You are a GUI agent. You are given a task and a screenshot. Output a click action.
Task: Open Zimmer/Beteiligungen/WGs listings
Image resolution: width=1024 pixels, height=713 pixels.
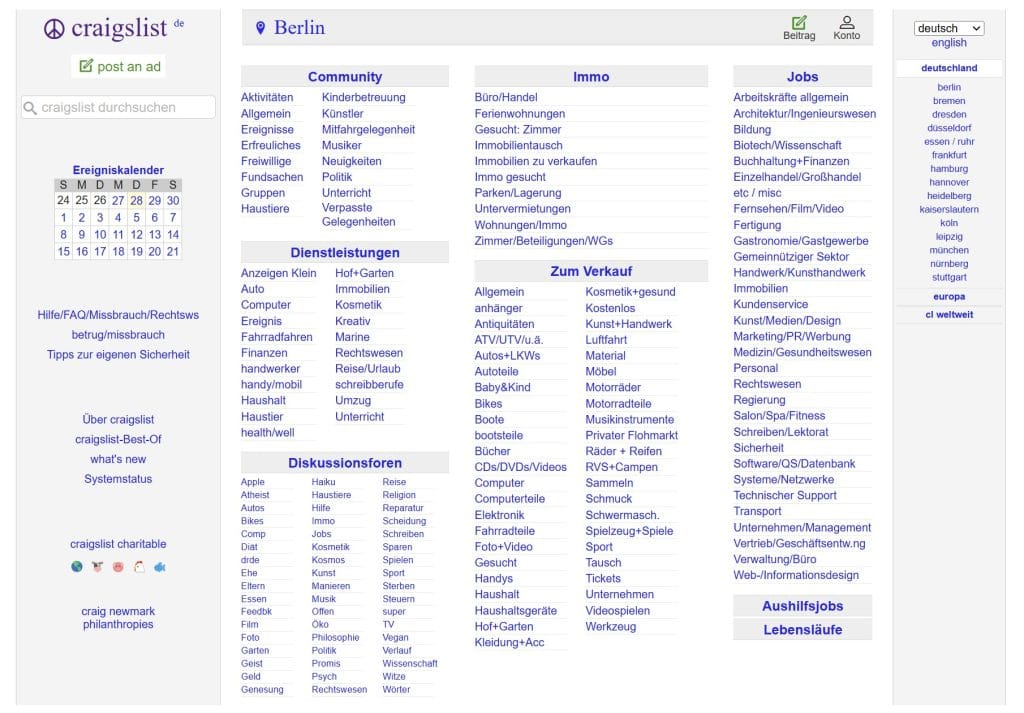[x=543, y=241]
